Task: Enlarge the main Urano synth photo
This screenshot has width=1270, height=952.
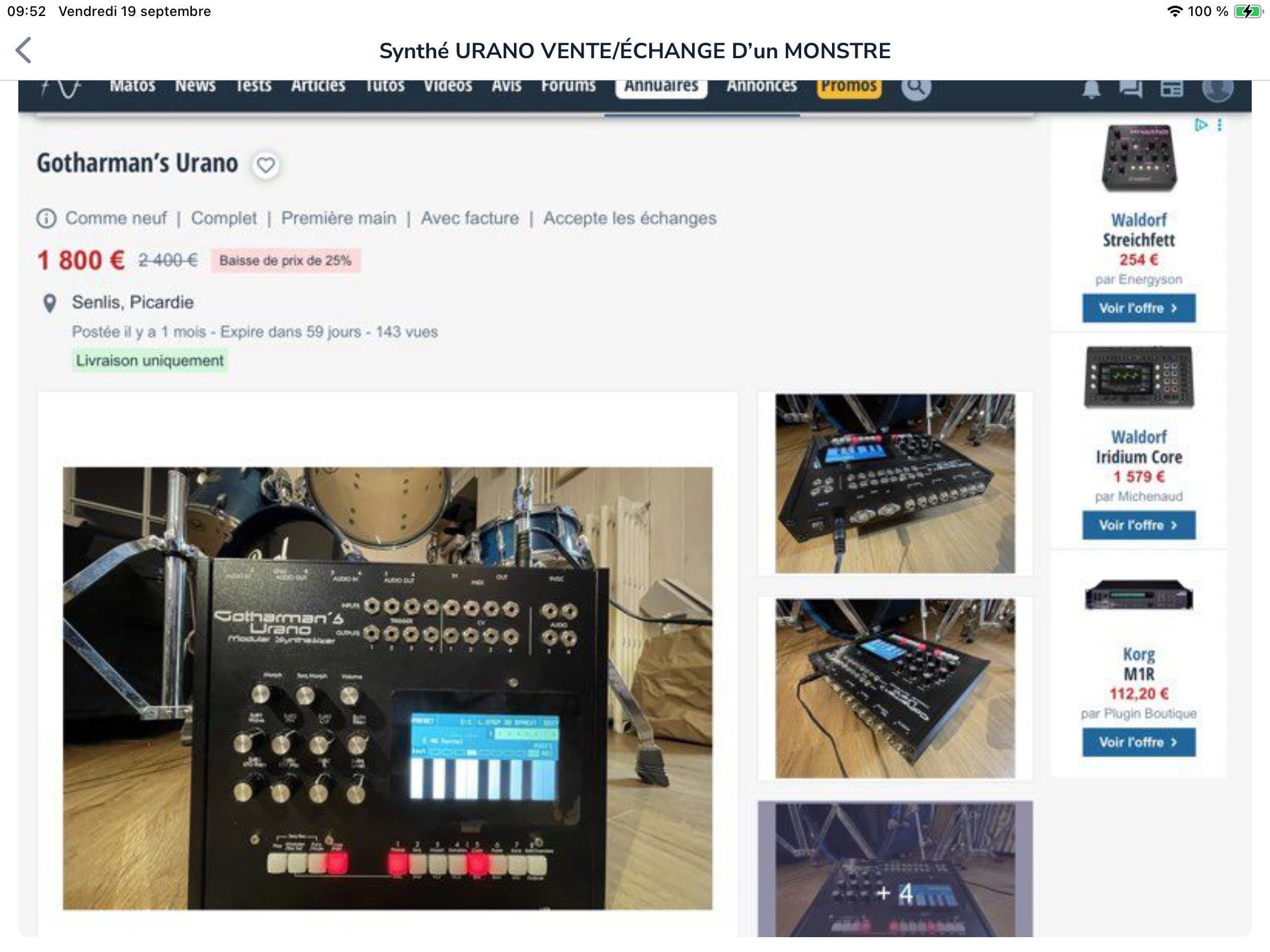Action: 388,689
